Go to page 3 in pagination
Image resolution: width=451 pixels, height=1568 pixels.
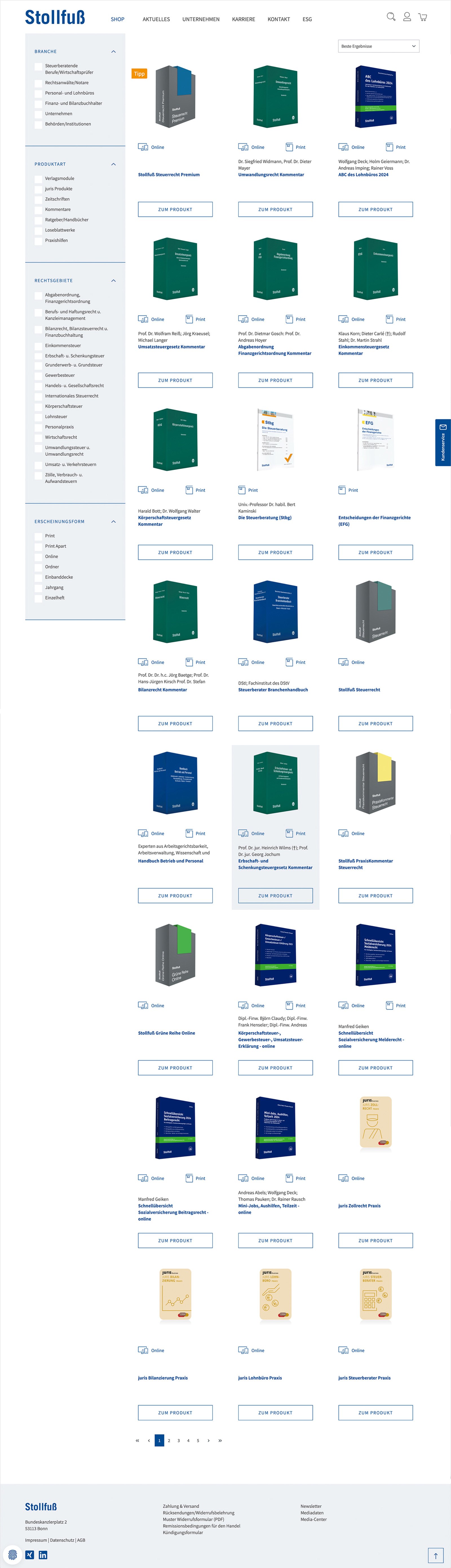179,1441
